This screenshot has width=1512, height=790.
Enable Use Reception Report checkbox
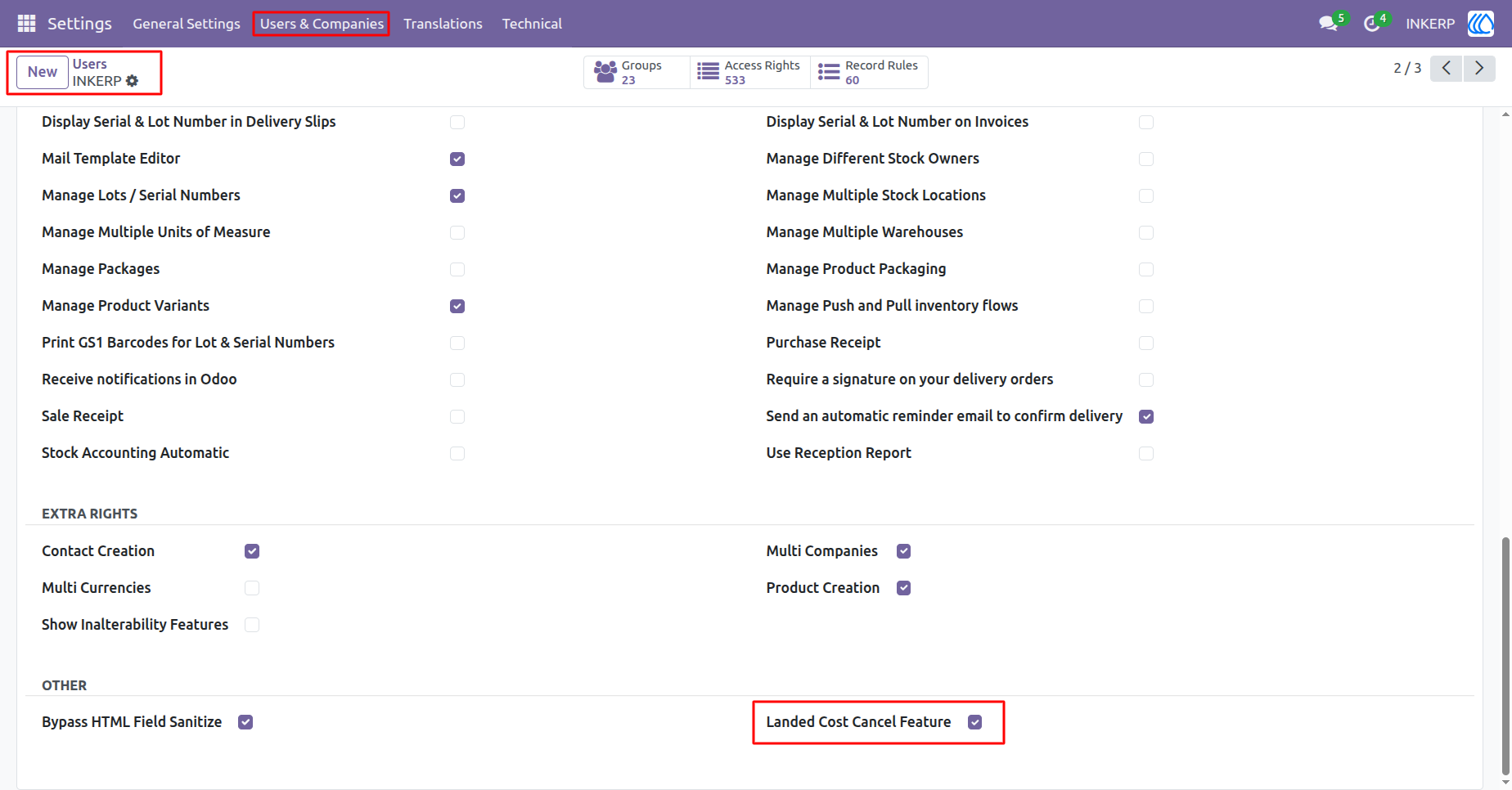pos(1146,453)
